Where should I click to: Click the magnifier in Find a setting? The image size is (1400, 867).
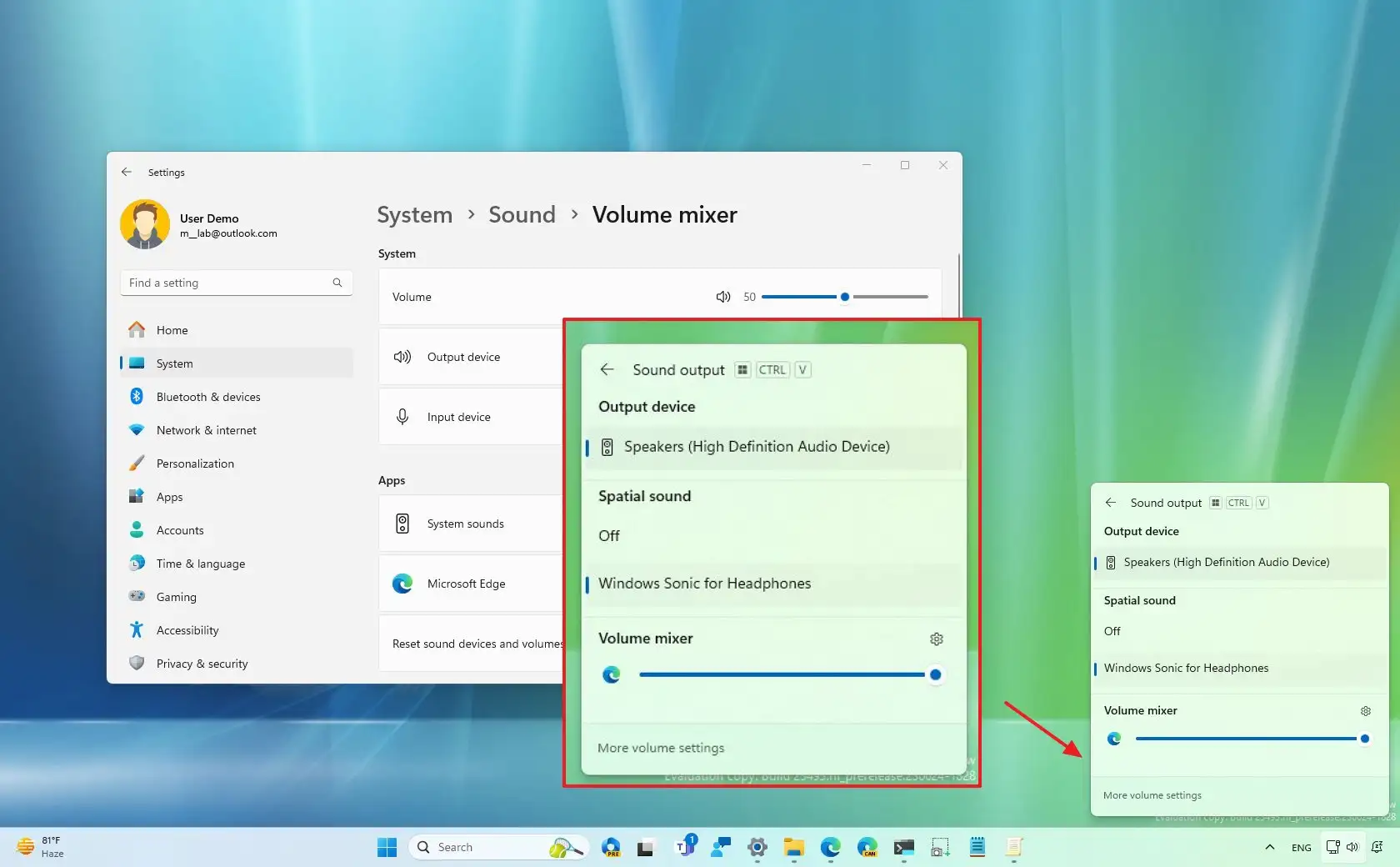[x=337, y=283]
